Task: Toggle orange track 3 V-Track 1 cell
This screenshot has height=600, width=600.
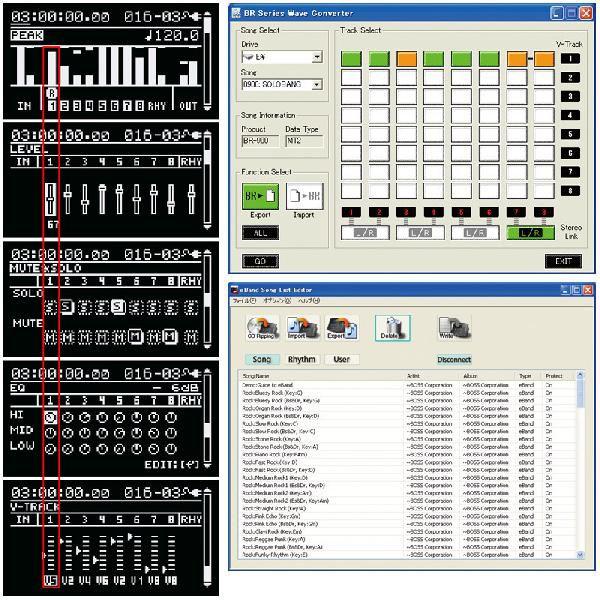Action: tap(406, 59)
